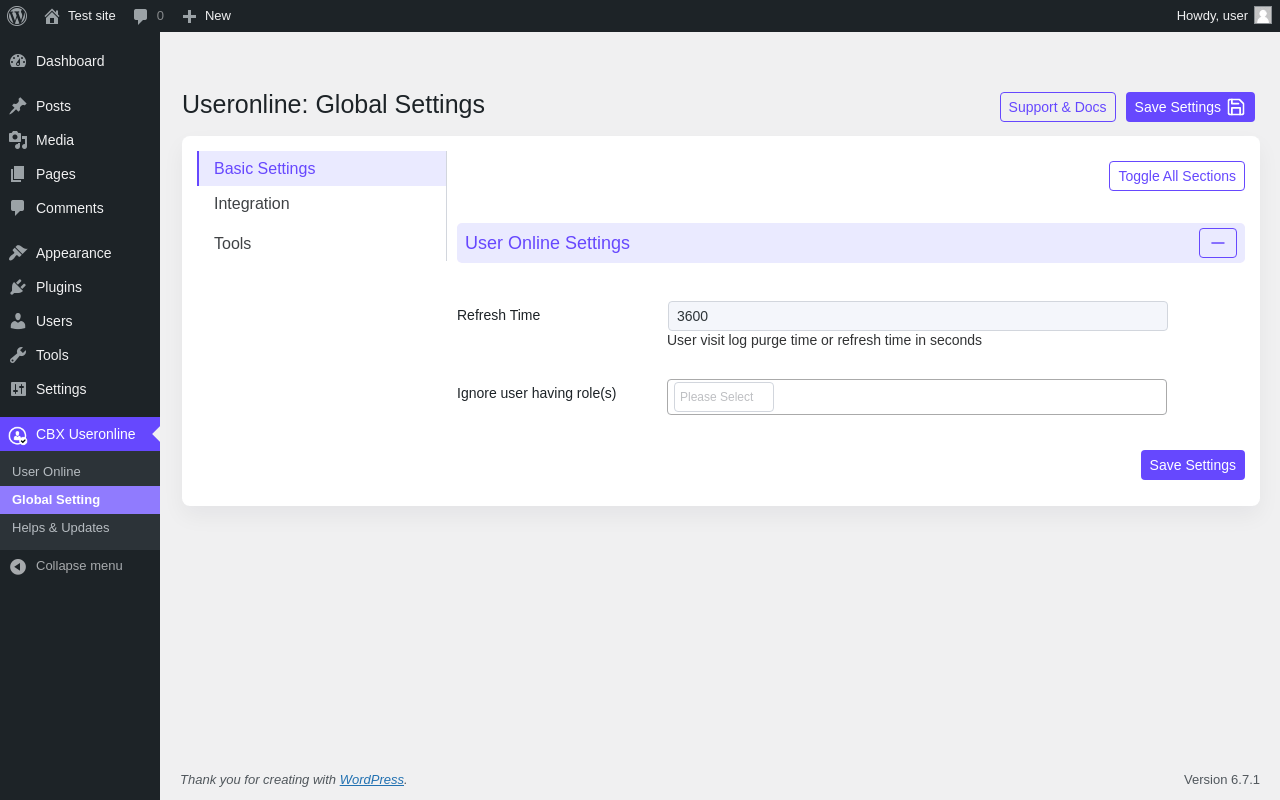Click the Test site label
Screen dimensions: 1280x800
[x=92, y=16]
